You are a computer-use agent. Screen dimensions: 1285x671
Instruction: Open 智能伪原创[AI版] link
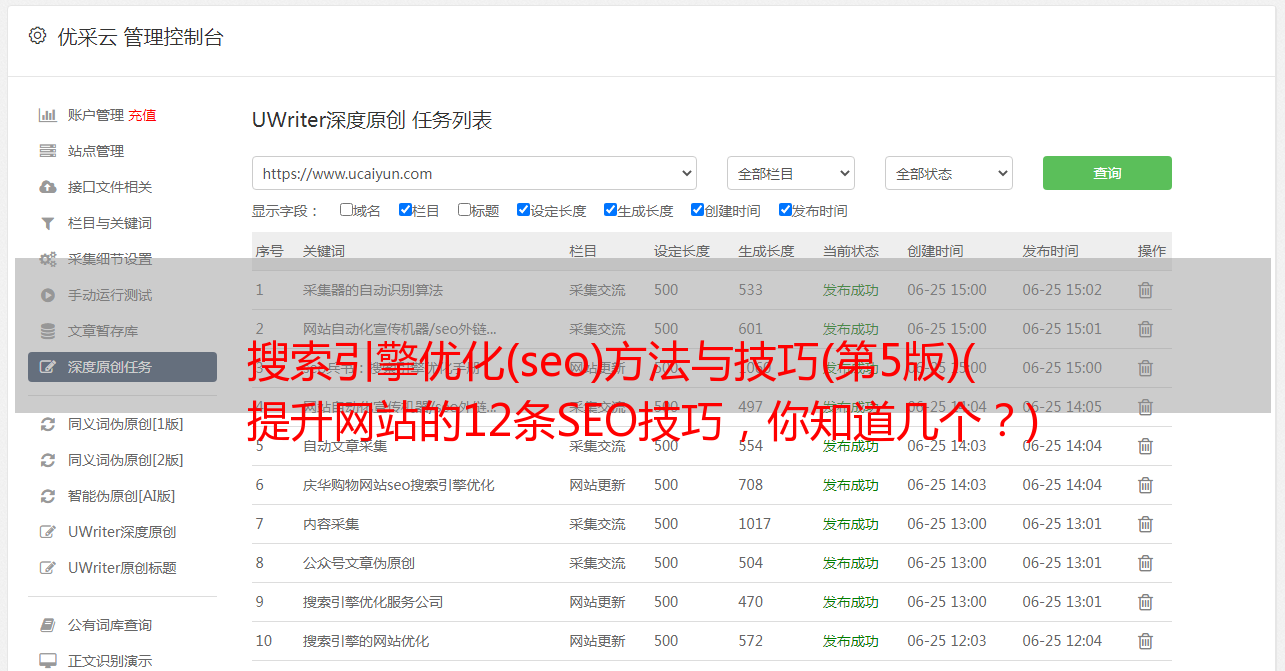click(121, 496)
